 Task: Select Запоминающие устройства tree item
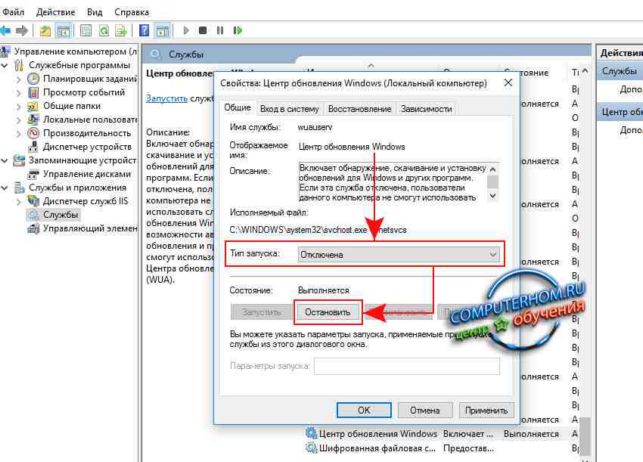82,160
